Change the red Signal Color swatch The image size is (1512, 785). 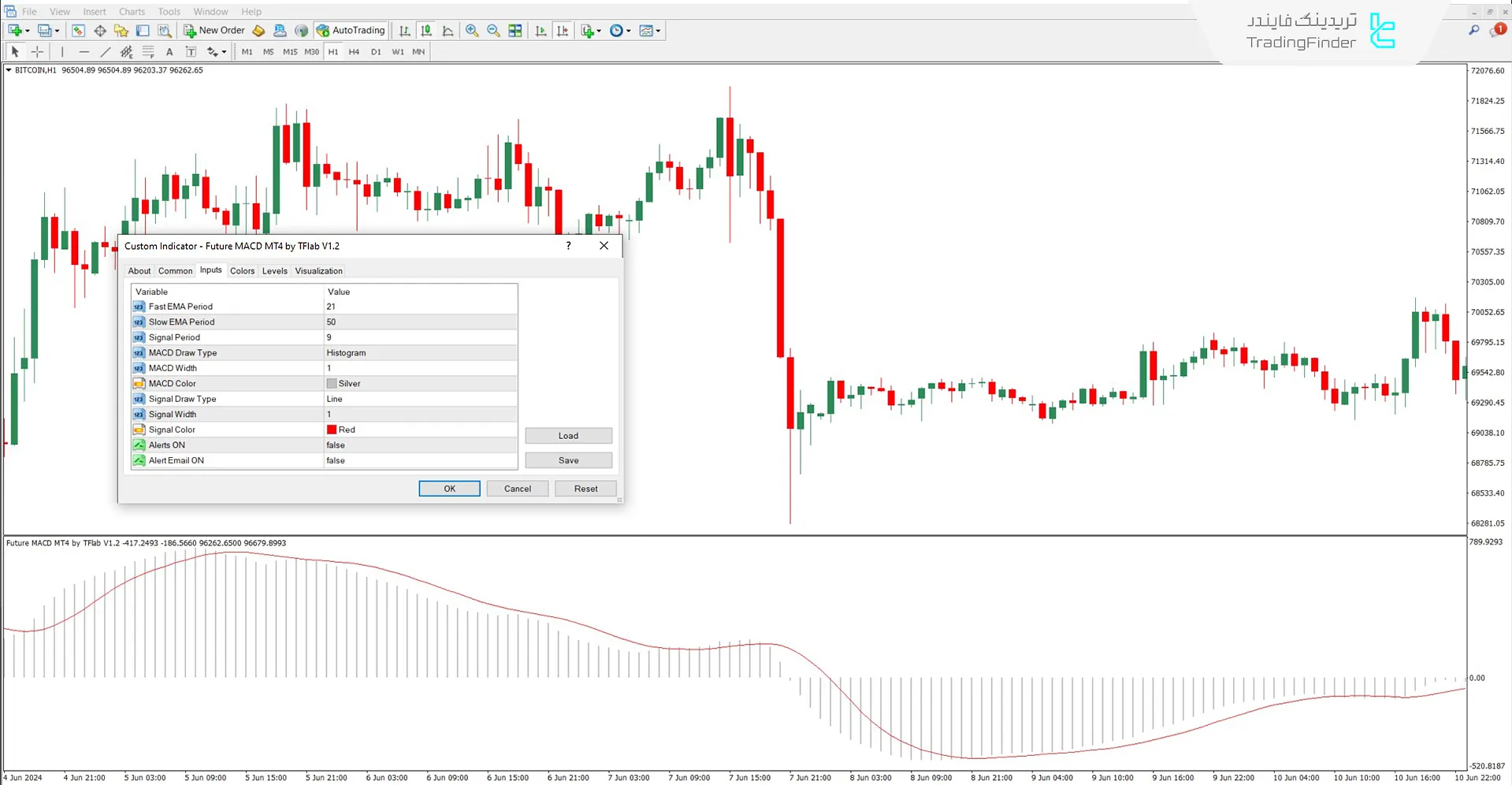[x=332, y=429]
